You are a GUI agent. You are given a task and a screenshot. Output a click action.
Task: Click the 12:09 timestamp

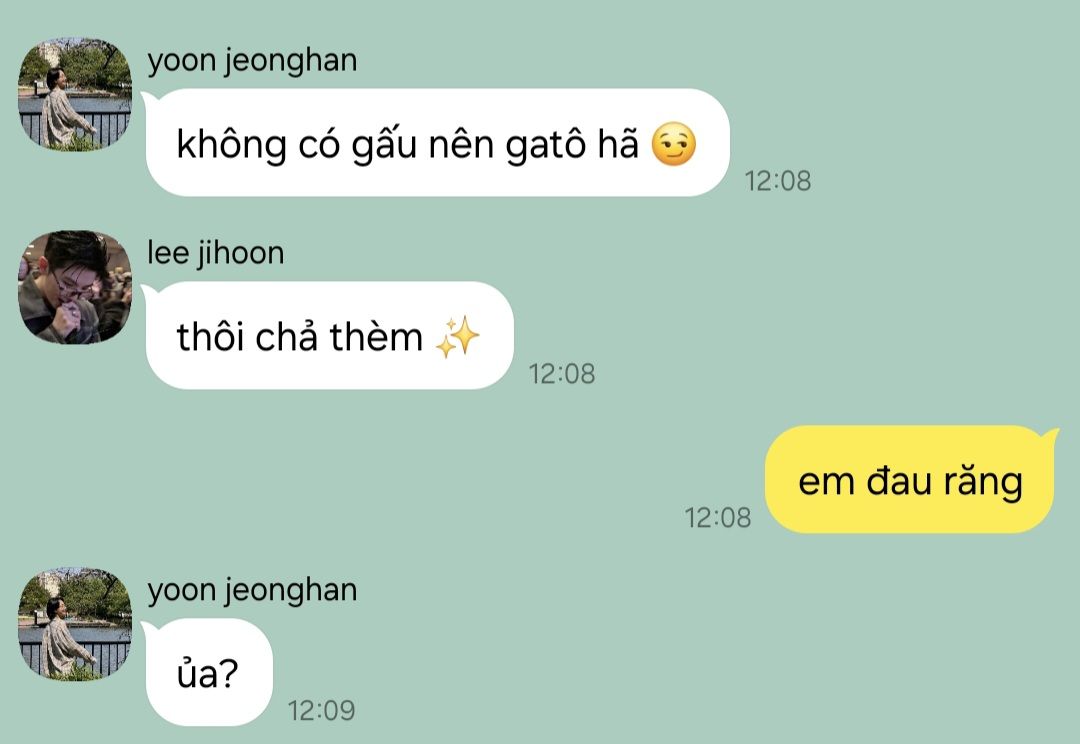[321, 710]
